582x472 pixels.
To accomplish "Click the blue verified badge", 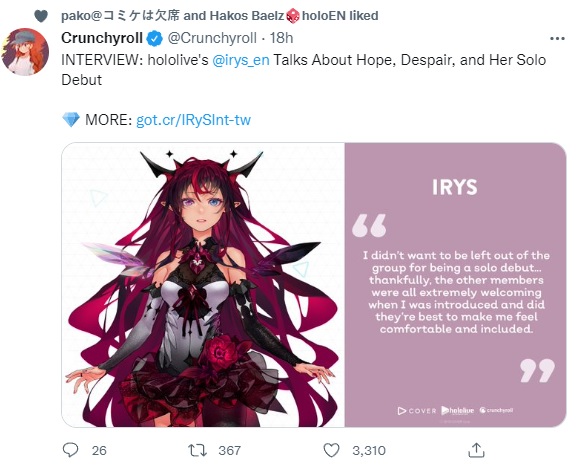I will pos(154,38).
